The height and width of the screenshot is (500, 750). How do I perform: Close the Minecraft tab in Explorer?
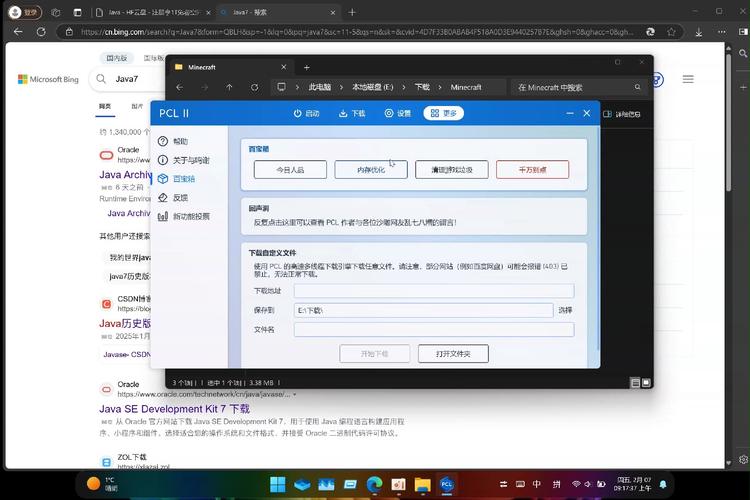[284, 67]
